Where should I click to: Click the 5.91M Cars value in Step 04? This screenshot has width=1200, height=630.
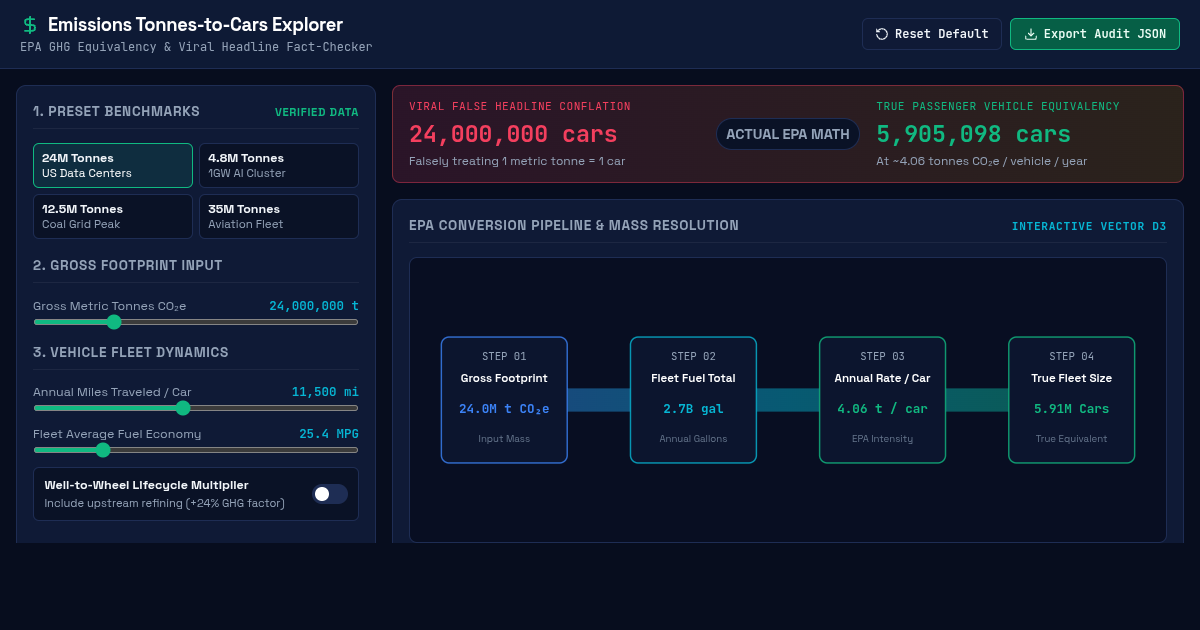pos(1071,409)
